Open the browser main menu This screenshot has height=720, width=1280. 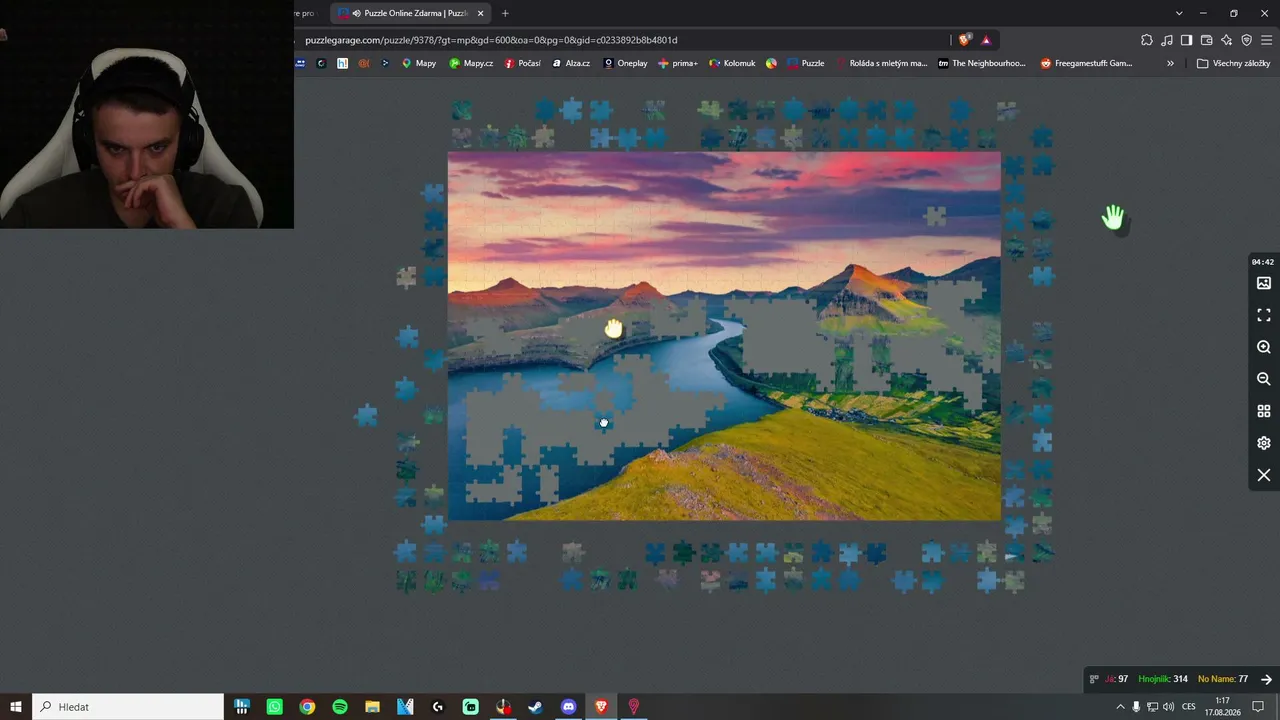coord(1266,40)
